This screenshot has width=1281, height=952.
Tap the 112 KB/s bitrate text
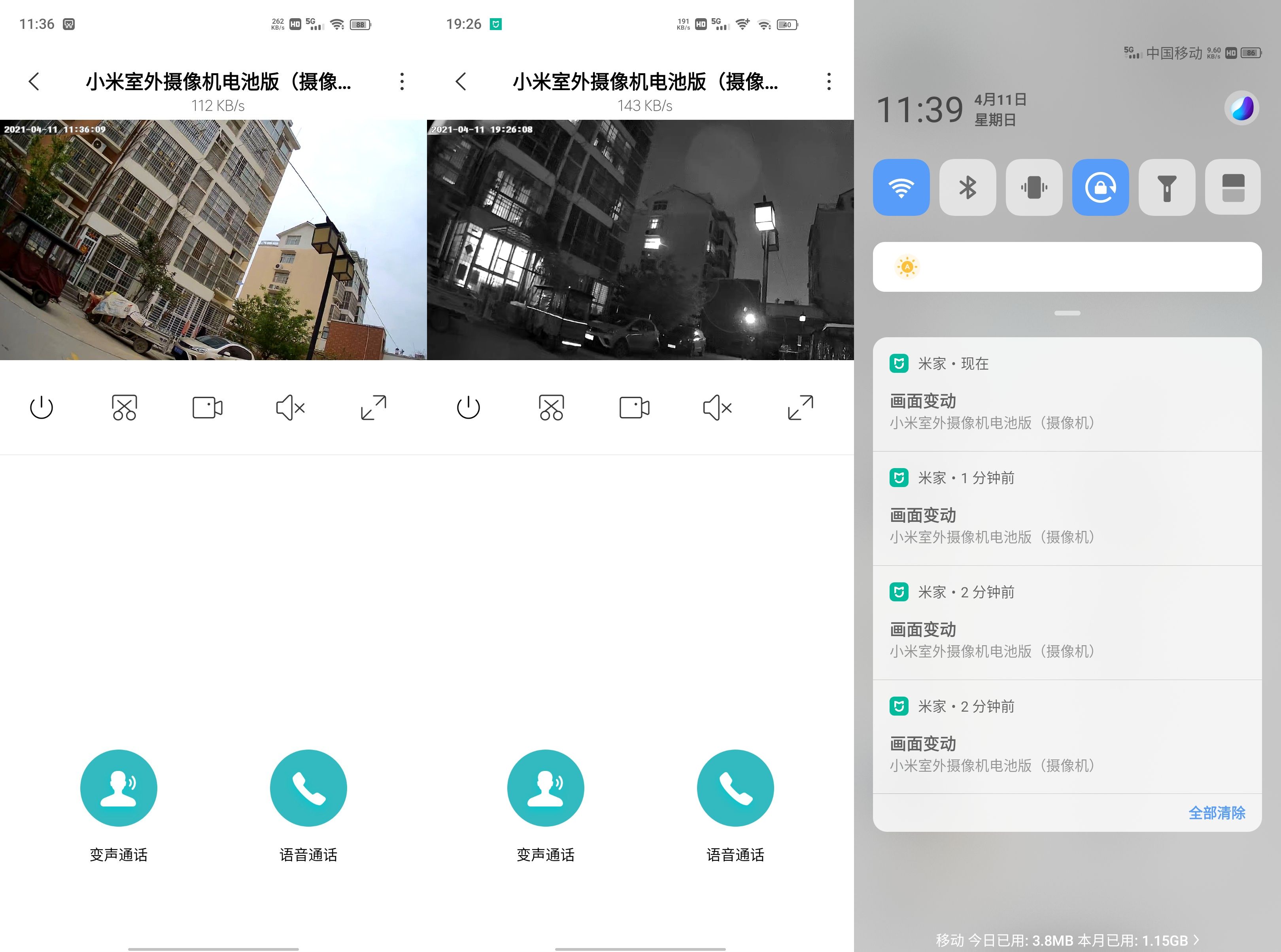[x=218, y=106]
